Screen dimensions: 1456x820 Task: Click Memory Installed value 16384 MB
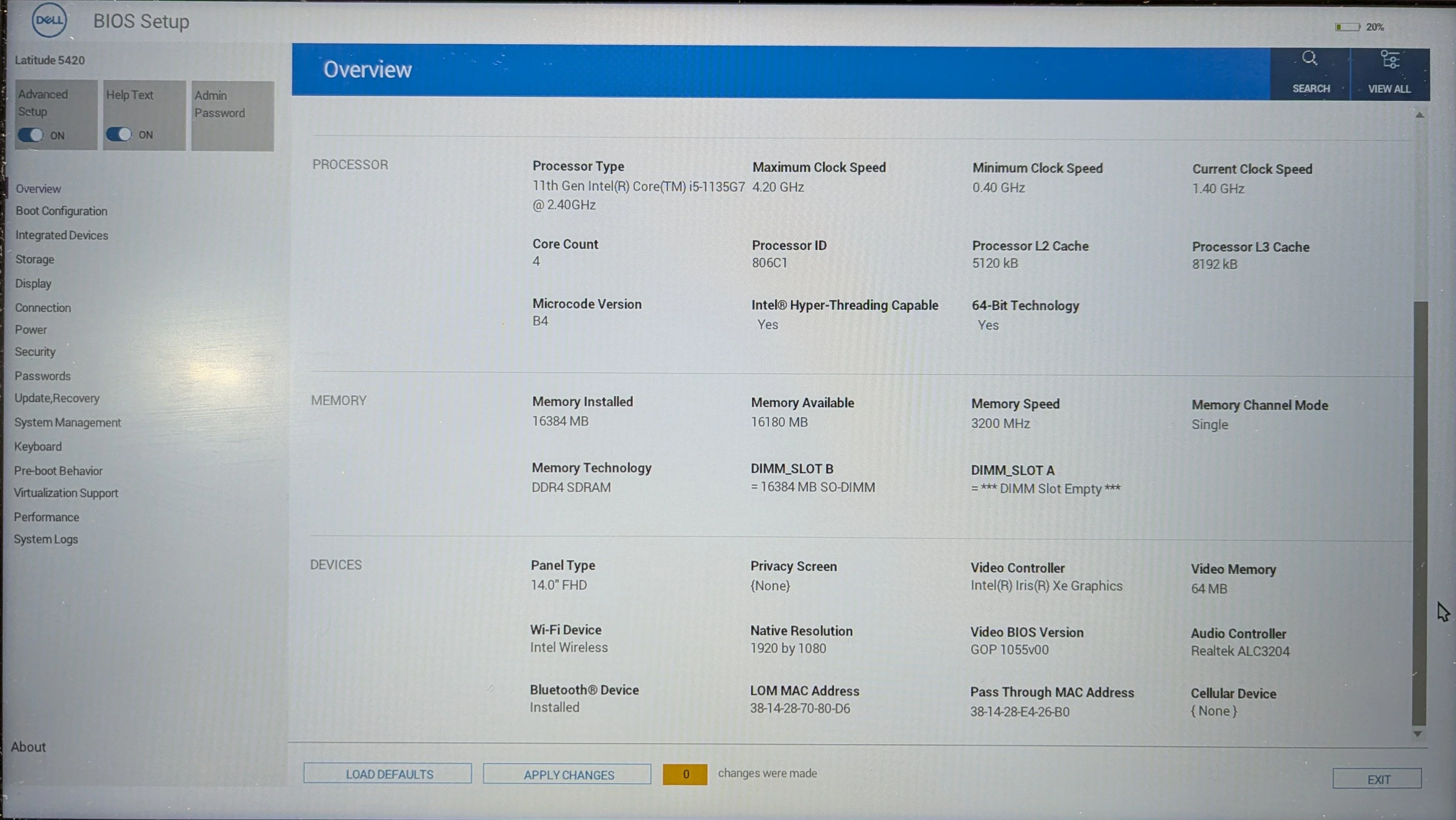[560, 421]
